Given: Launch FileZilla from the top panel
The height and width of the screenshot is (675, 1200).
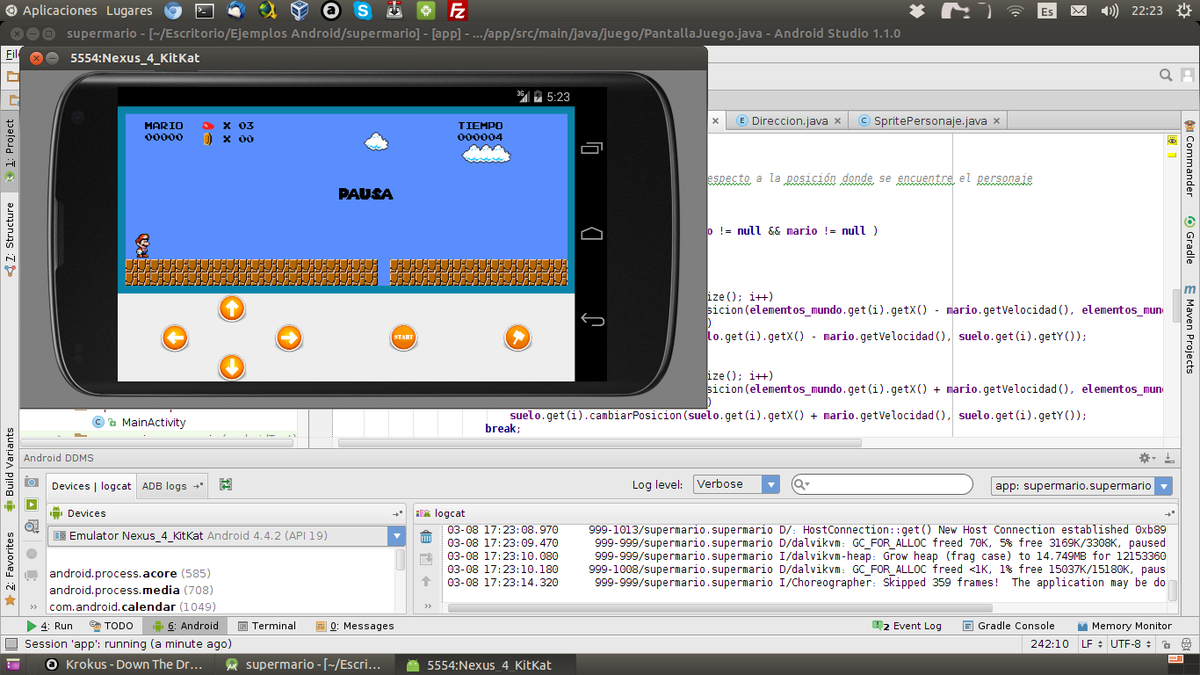Looking at the screenshot, I should click(x=457, y=11).
